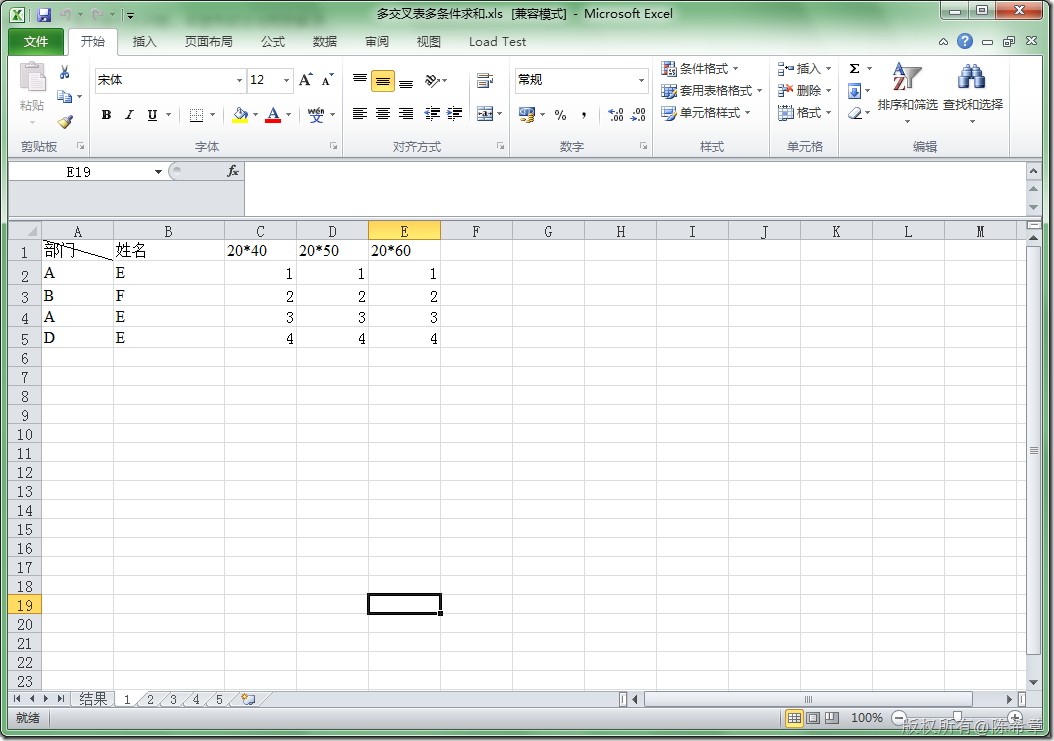This screenshot has height=741, width=1054.
Task: Toggle bottom vertical alignment
Action: point(406,81)
